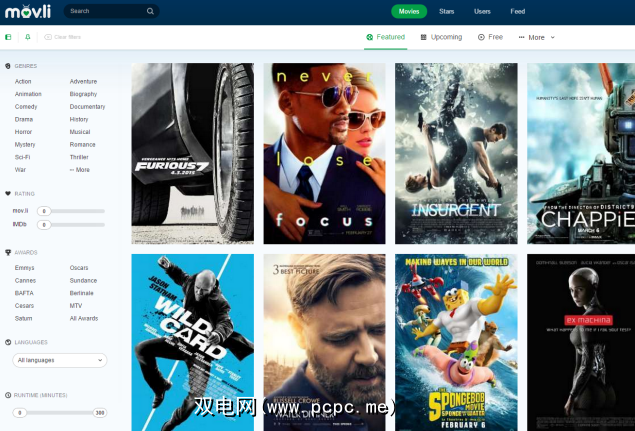Image resolution: width=635 pixels, height=431 pixels.
Task: Click the Genres section icon
Action: click(8, 66)
